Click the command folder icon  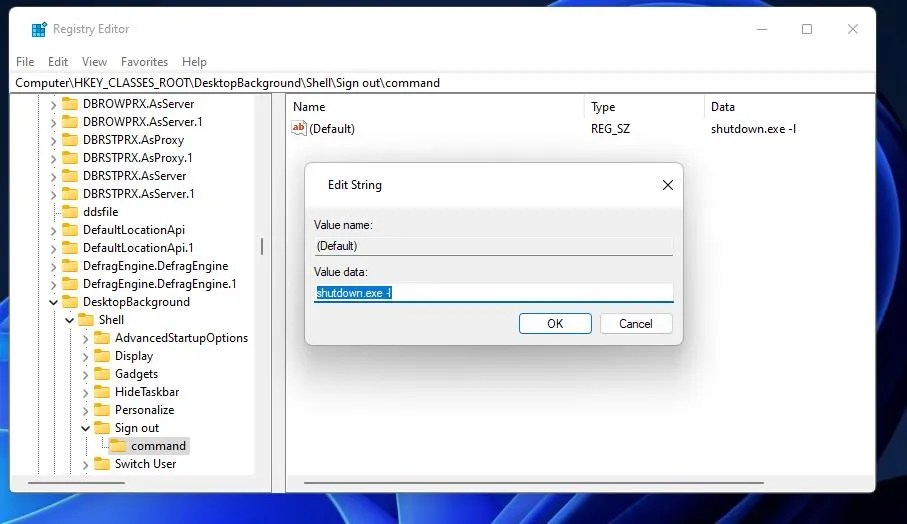(x=118, y=445)
